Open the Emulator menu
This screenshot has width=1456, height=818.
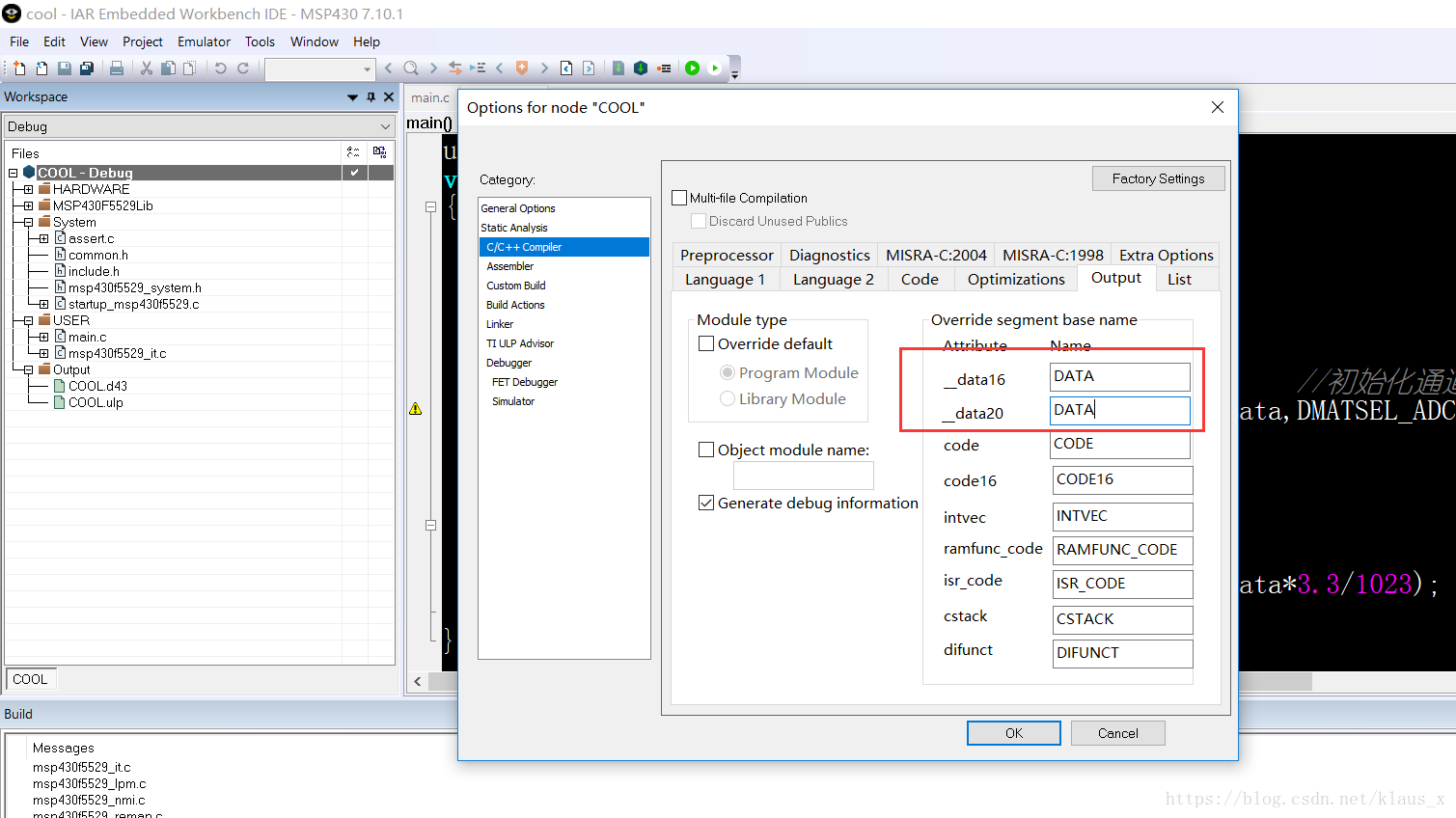(x=204, y=41)
